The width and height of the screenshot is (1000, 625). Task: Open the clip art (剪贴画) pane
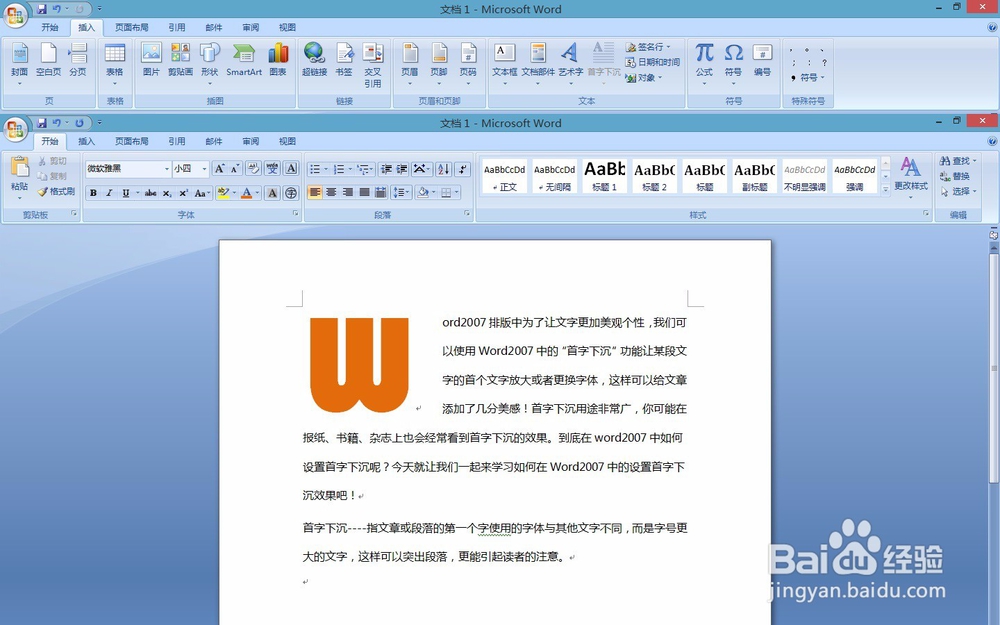pyautogui.click(x=180, y=60)
